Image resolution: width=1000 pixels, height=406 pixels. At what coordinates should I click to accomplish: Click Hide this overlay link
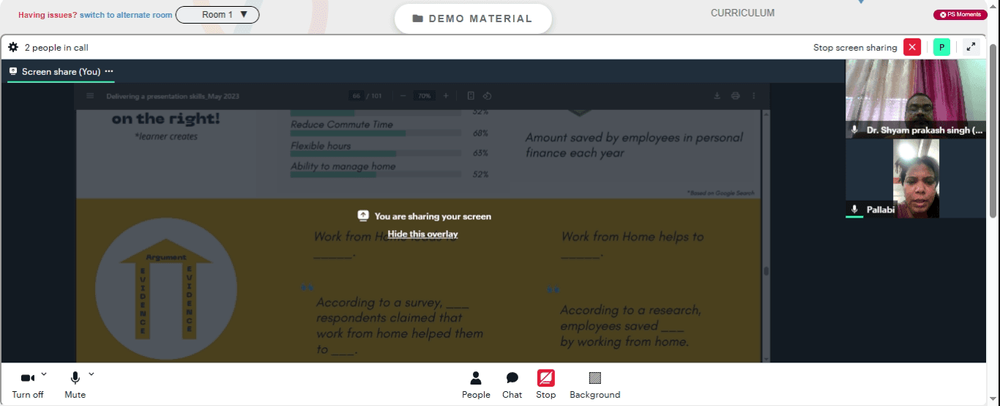[x=423, y=234]
